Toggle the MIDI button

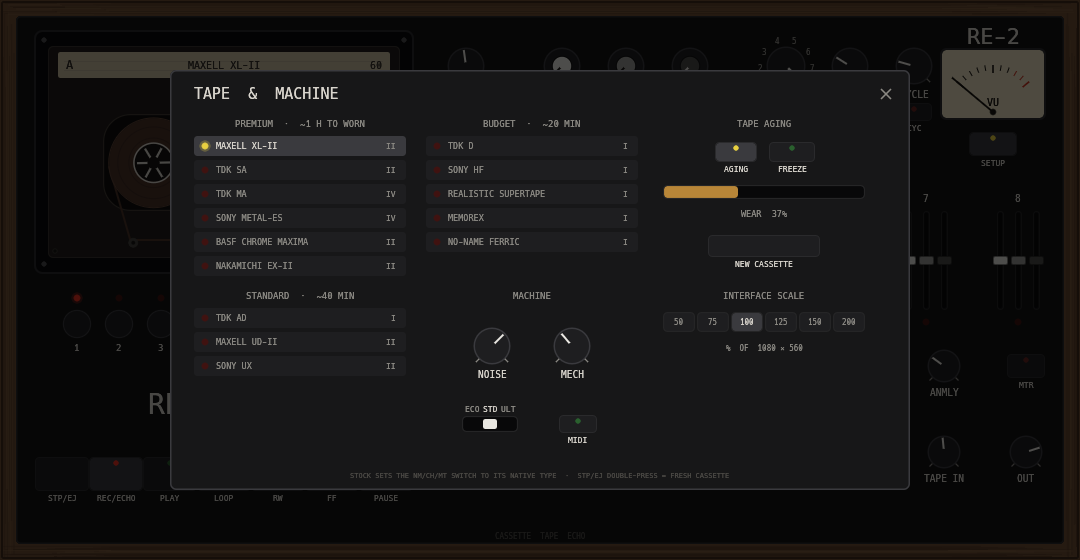pyautogui.click(x=577, y=424)
